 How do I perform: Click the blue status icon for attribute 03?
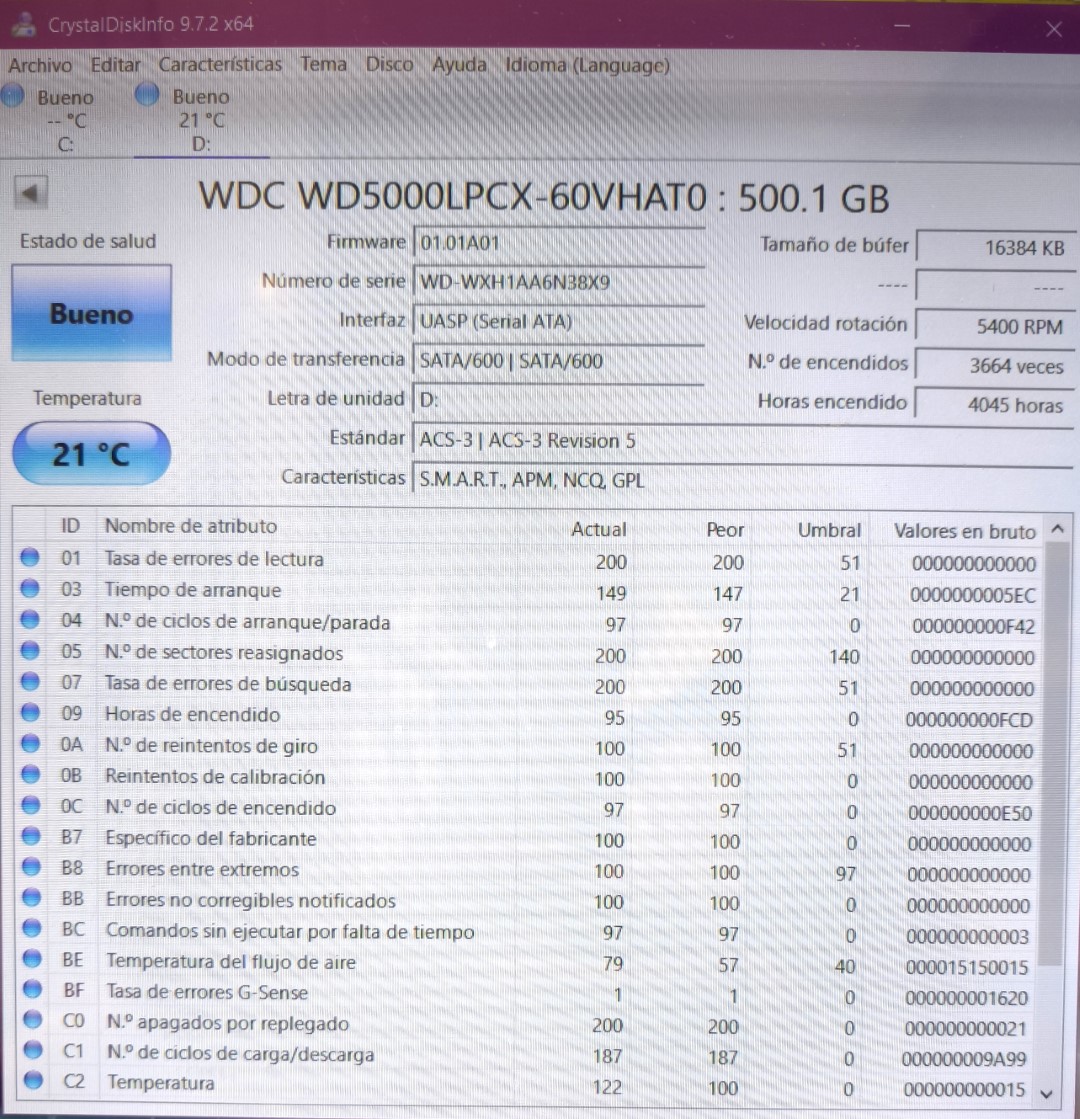(30, 588)
